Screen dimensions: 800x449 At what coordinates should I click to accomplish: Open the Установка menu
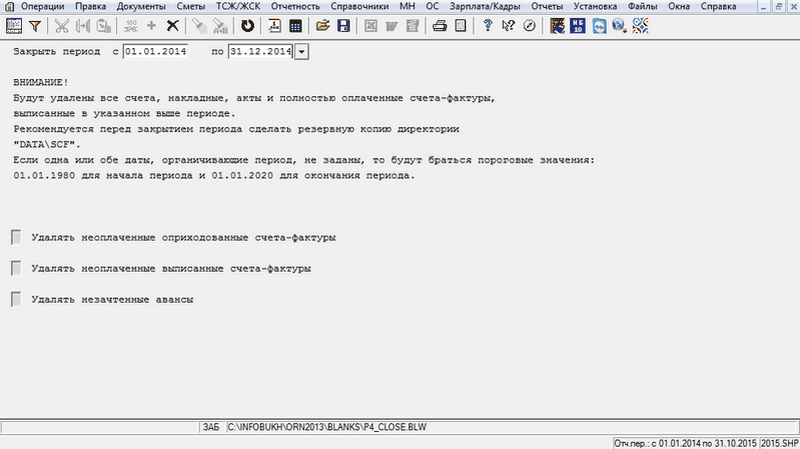pyautogui.click(x=595, y=7)
